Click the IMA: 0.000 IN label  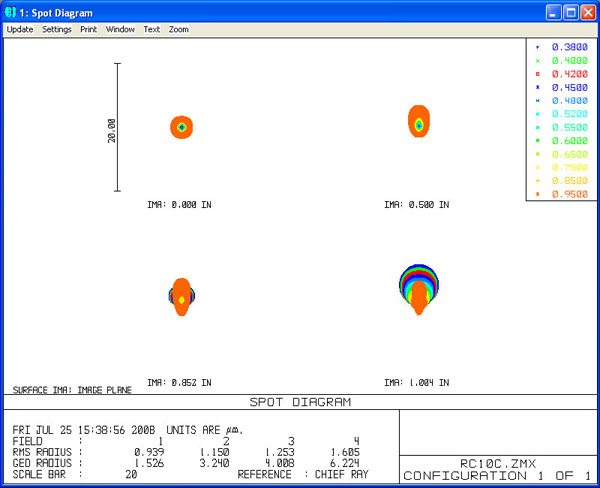(179, 205)
